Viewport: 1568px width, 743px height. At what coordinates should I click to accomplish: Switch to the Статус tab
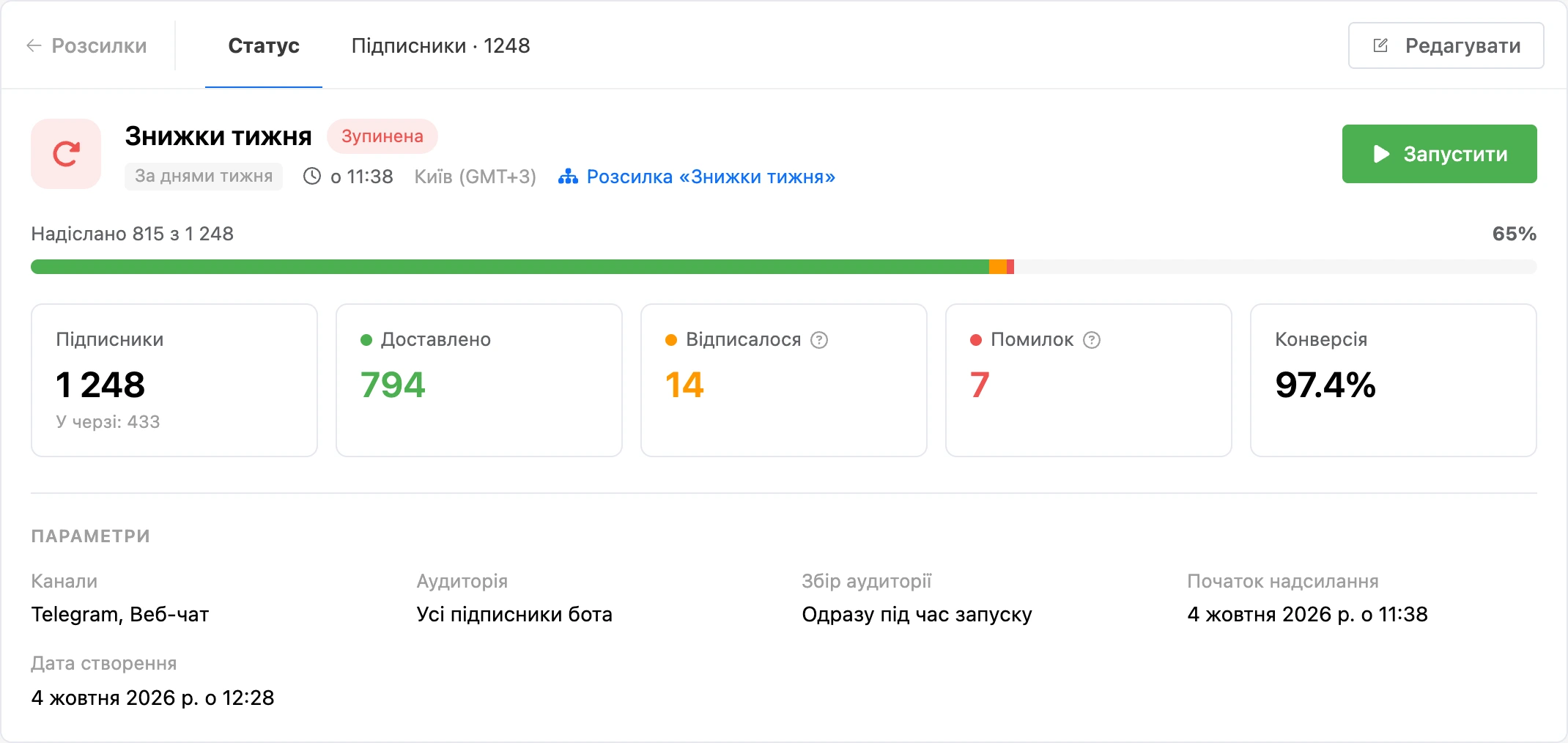tap(264, 45)
